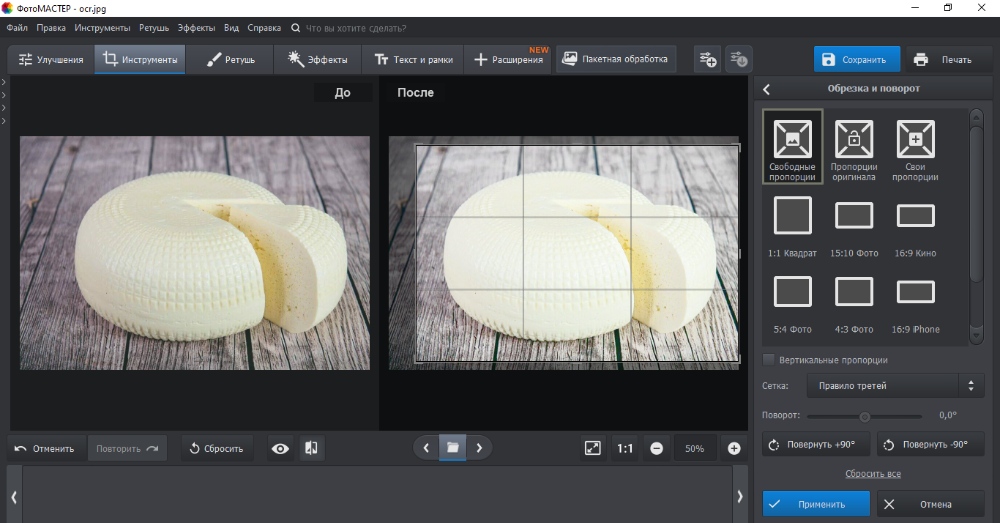
Task: Open the Сетка dropdown list
Action: click(x=881, y=385)
